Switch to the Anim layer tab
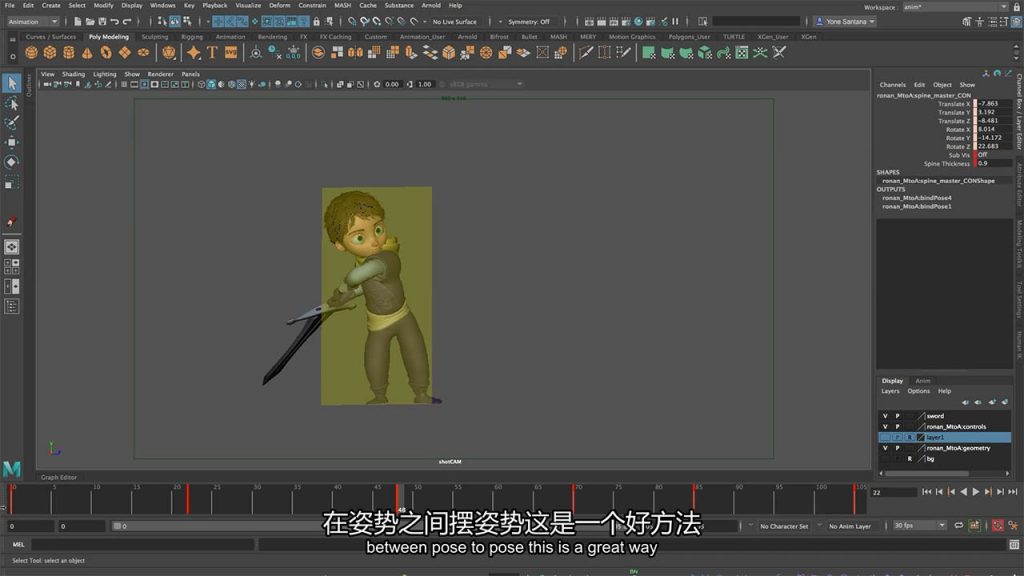Image resolution: width=1024 pixels, height=576 pixels. click(x=923, y=381)
